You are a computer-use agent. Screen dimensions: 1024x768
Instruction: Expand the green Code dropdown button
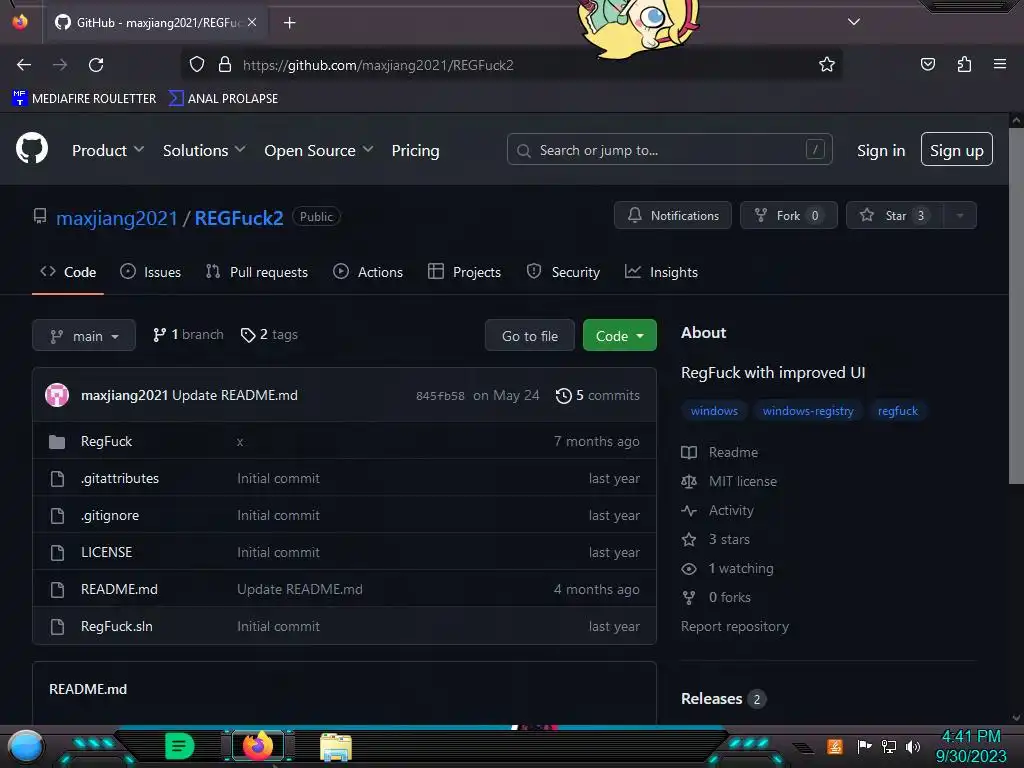click(x=619, y=336)
